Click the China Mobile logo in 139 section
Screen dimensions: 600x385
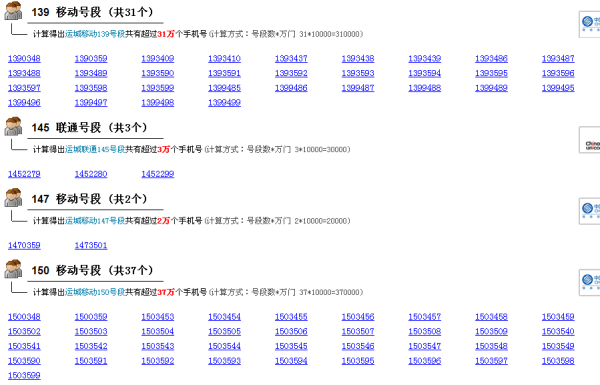tap(590, 24)
